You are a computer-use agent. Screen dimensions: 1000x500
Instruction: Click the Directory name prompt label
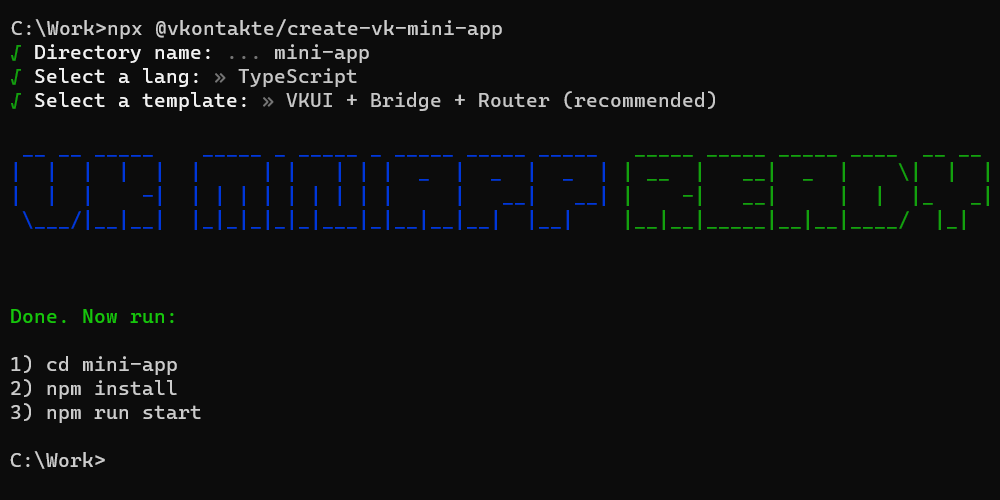(x=123, y=53)
